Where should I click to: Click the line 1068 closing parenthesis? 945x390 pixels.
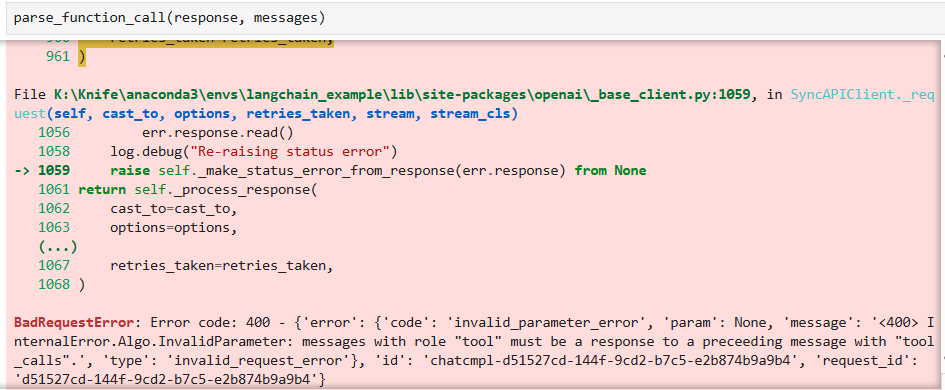(x=82, y=285)
